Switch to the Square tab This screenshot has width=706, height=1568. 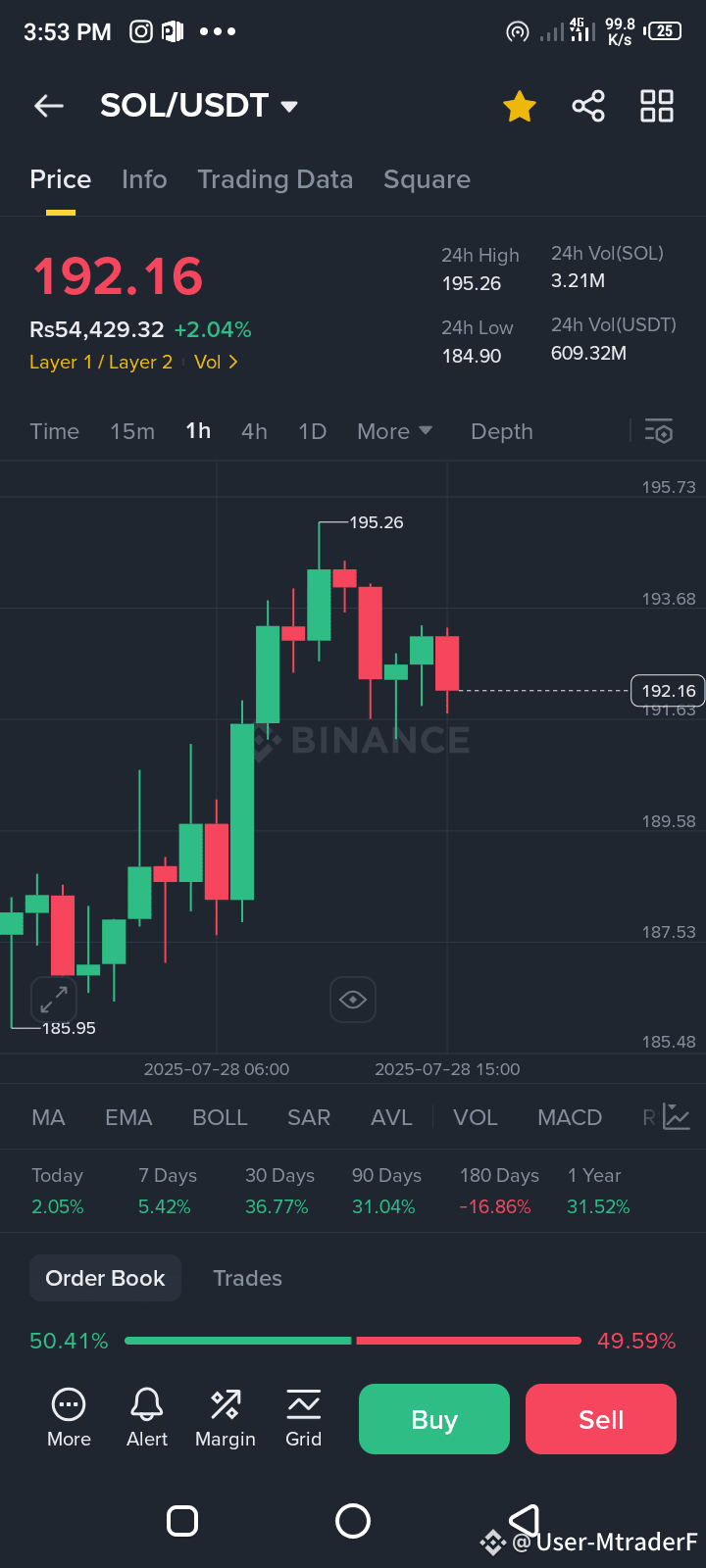[427, 179]
